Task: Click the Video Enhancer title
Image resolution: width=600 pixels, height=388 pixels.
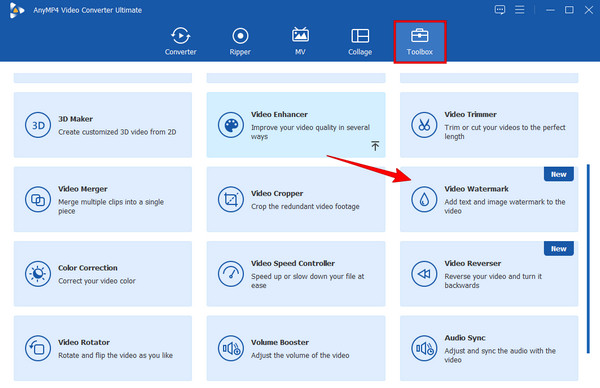Action: 279,114
